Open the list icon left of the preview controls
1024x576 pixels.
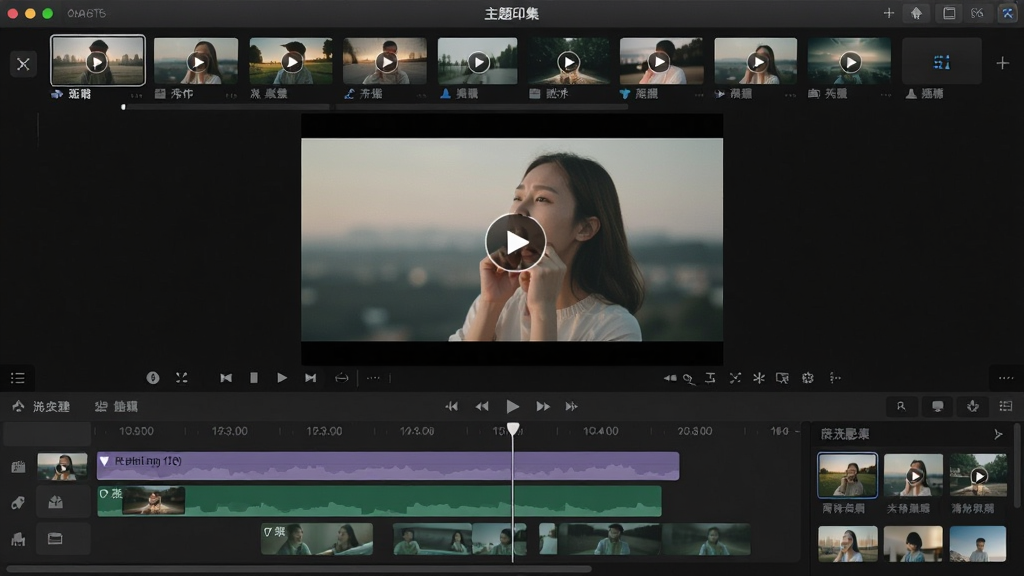[18, 378]
